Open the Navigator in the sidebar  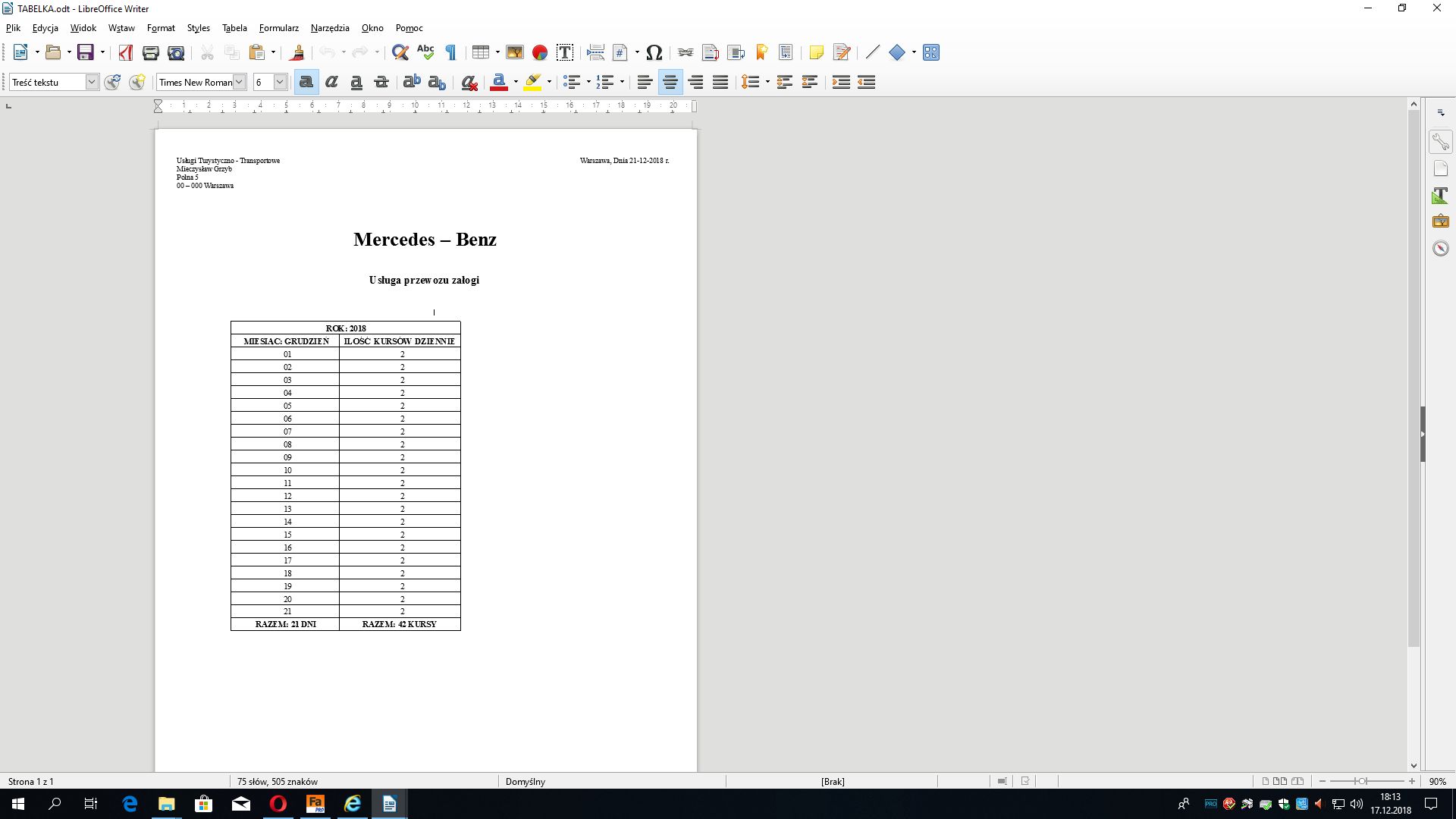[1440, 249]
